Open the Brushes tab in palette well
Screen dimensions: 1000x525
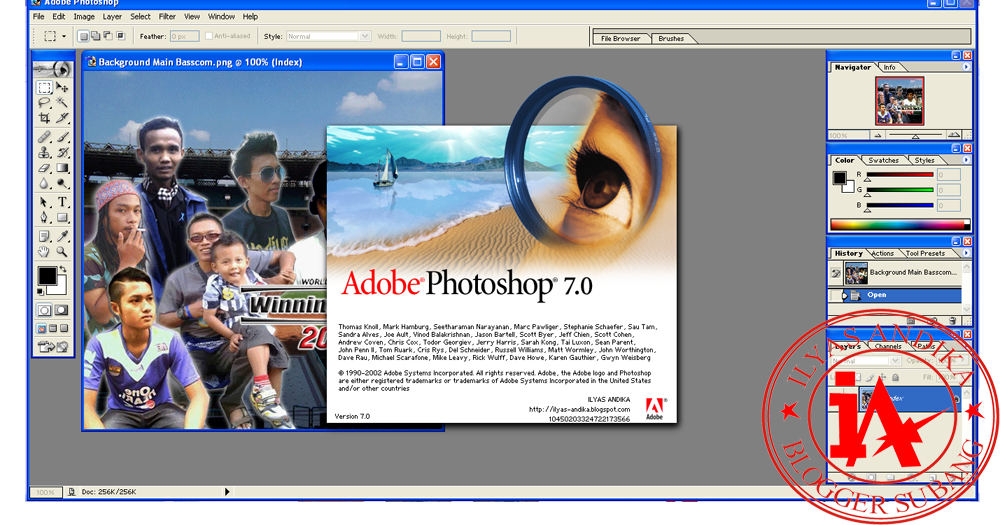pos(671,38)
